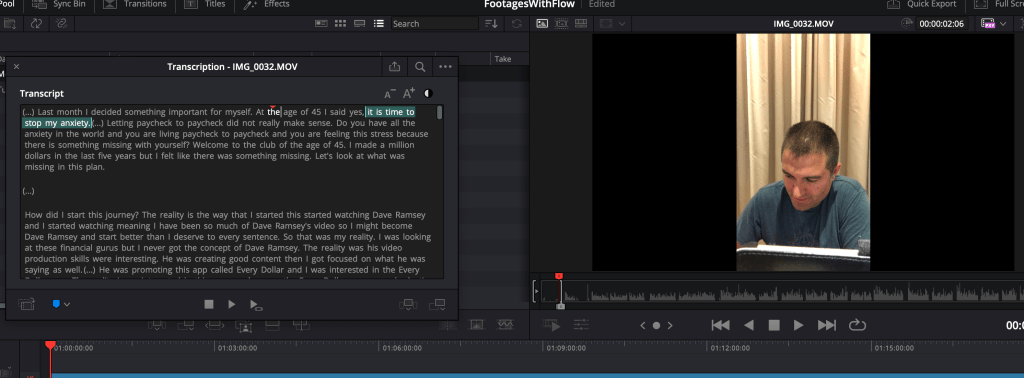Increase transcript font size

pos(409,93)
